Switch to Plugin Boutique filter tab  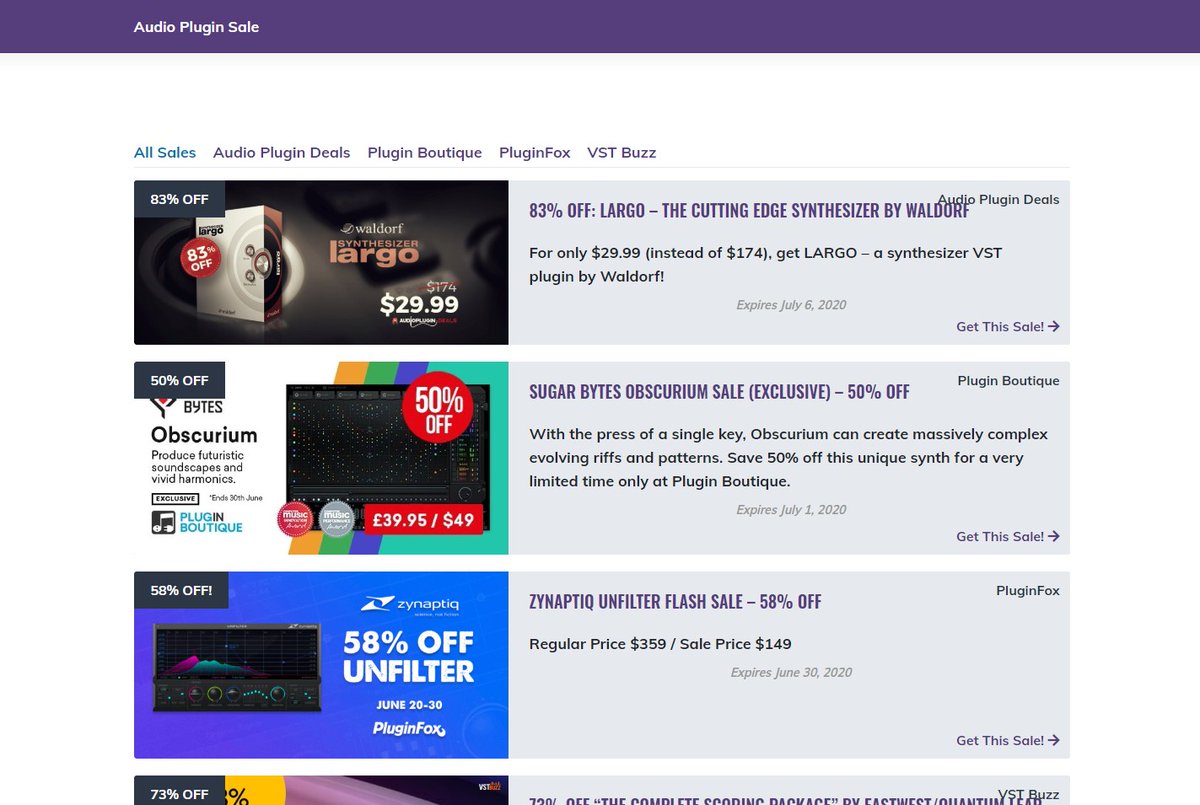425,153
